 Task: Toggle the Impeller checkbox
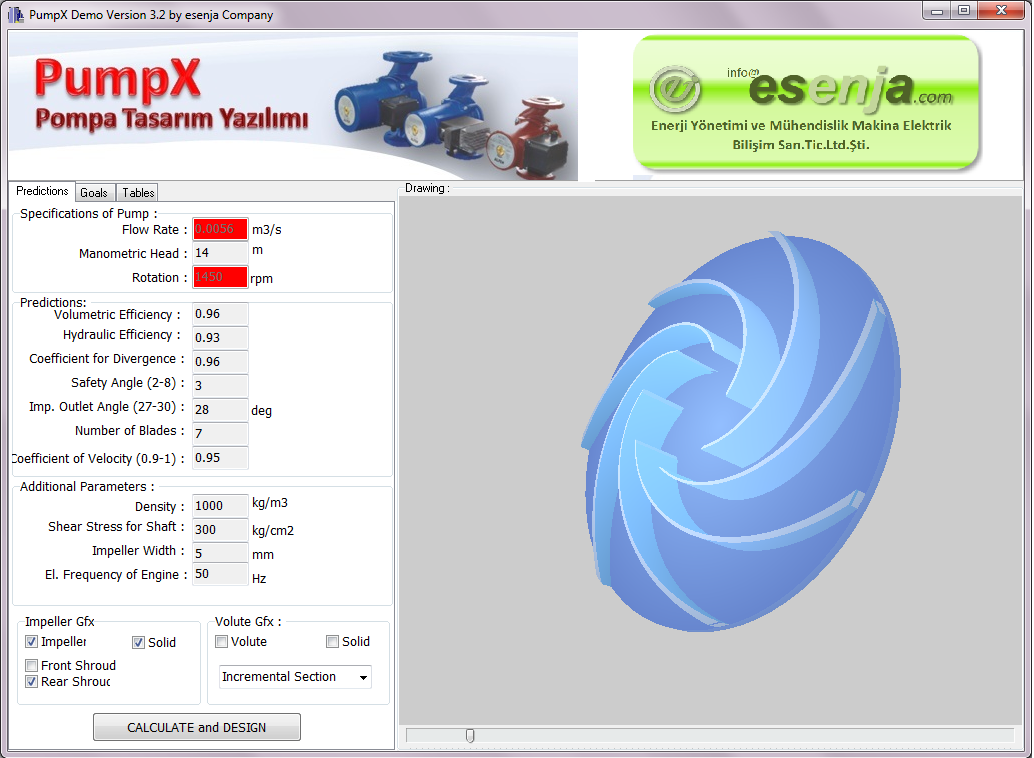click(x=32, y=642)
